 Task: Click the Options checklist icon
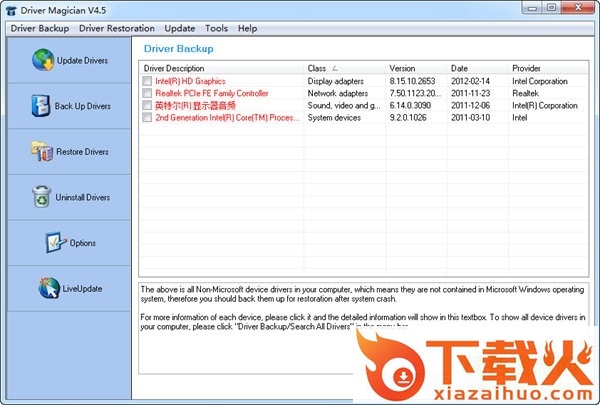[55, 242]
